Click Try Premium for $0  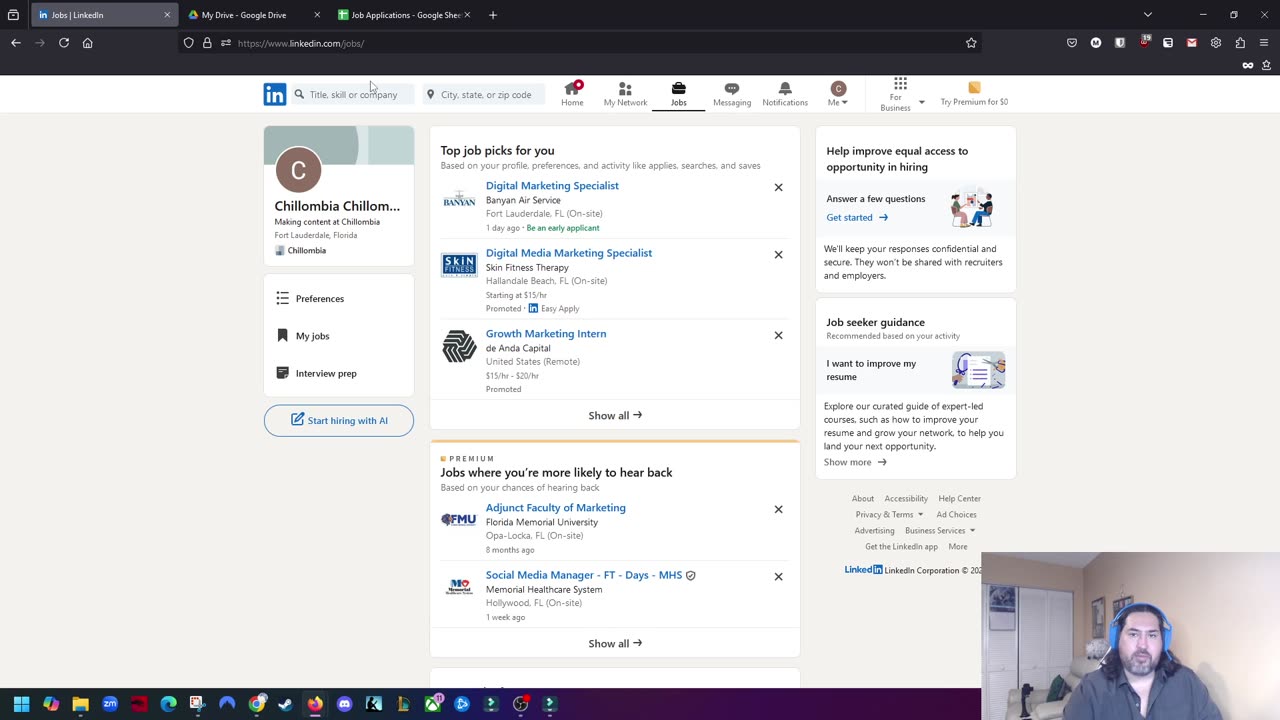coord(974,94)
